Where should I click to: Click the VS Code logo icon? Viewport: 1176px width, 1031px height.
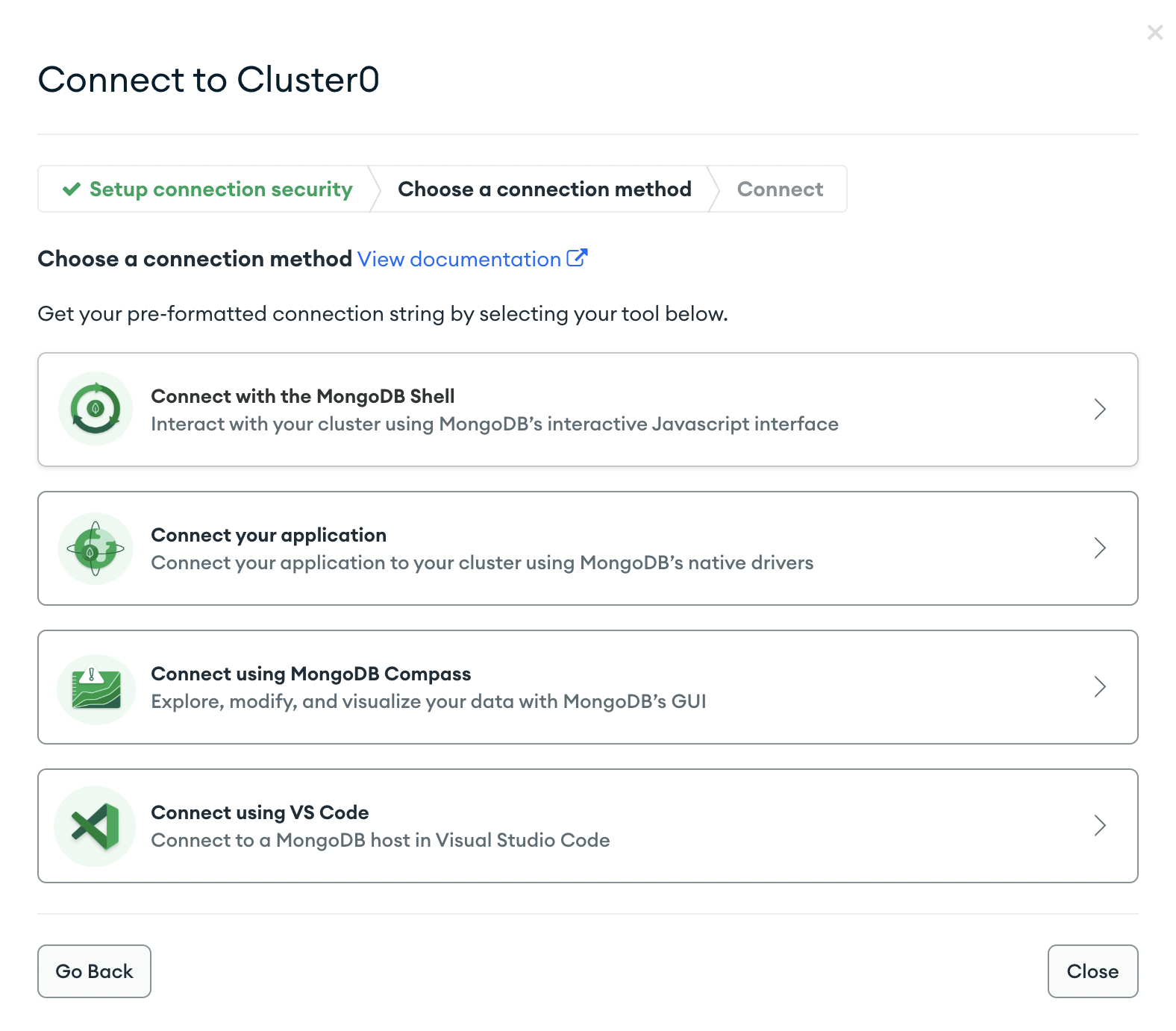(96, 826)
